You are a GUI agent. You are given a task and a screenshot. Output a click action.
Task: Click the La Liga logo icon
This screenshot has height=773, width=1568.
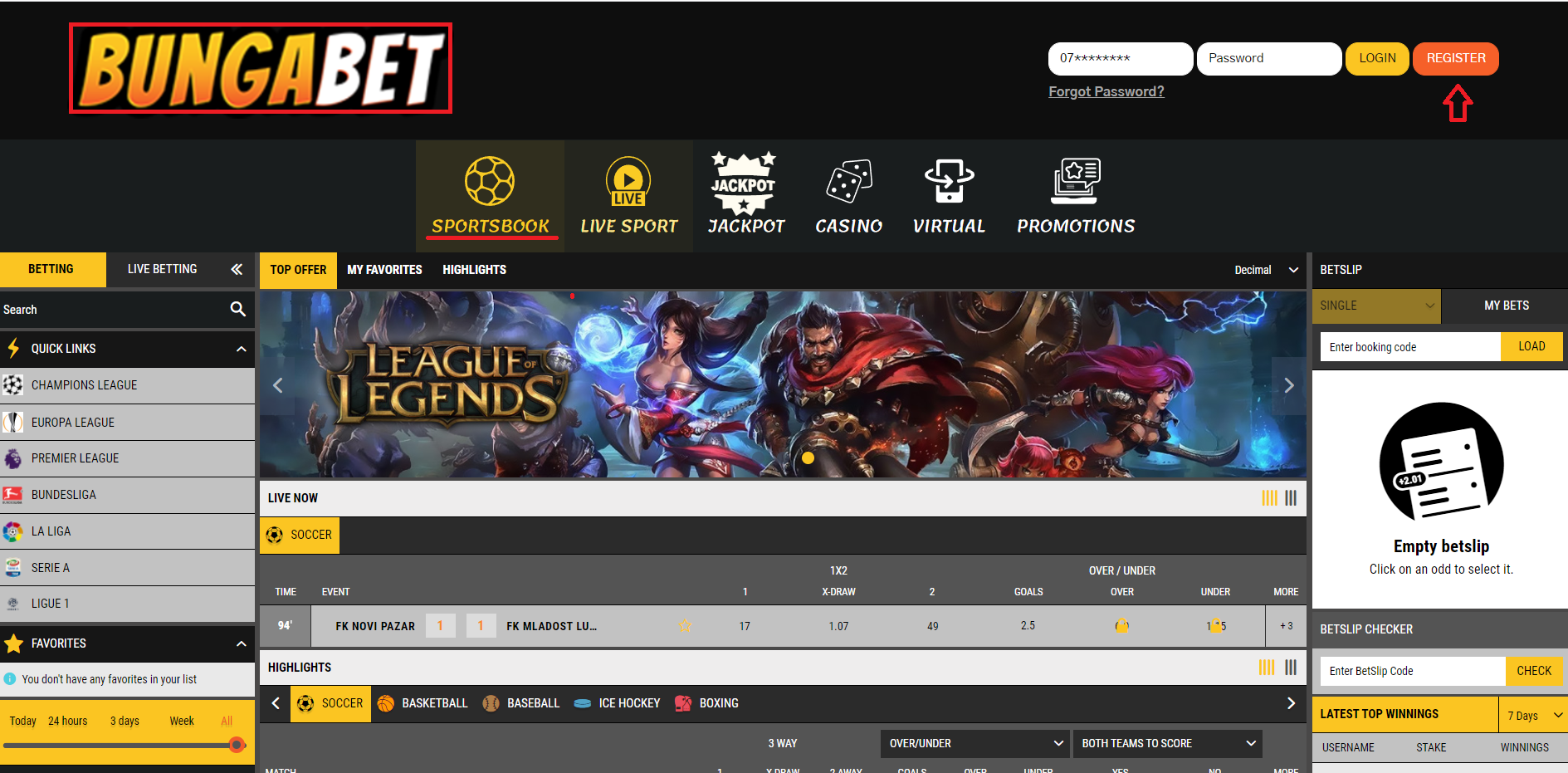pos(12,531)
